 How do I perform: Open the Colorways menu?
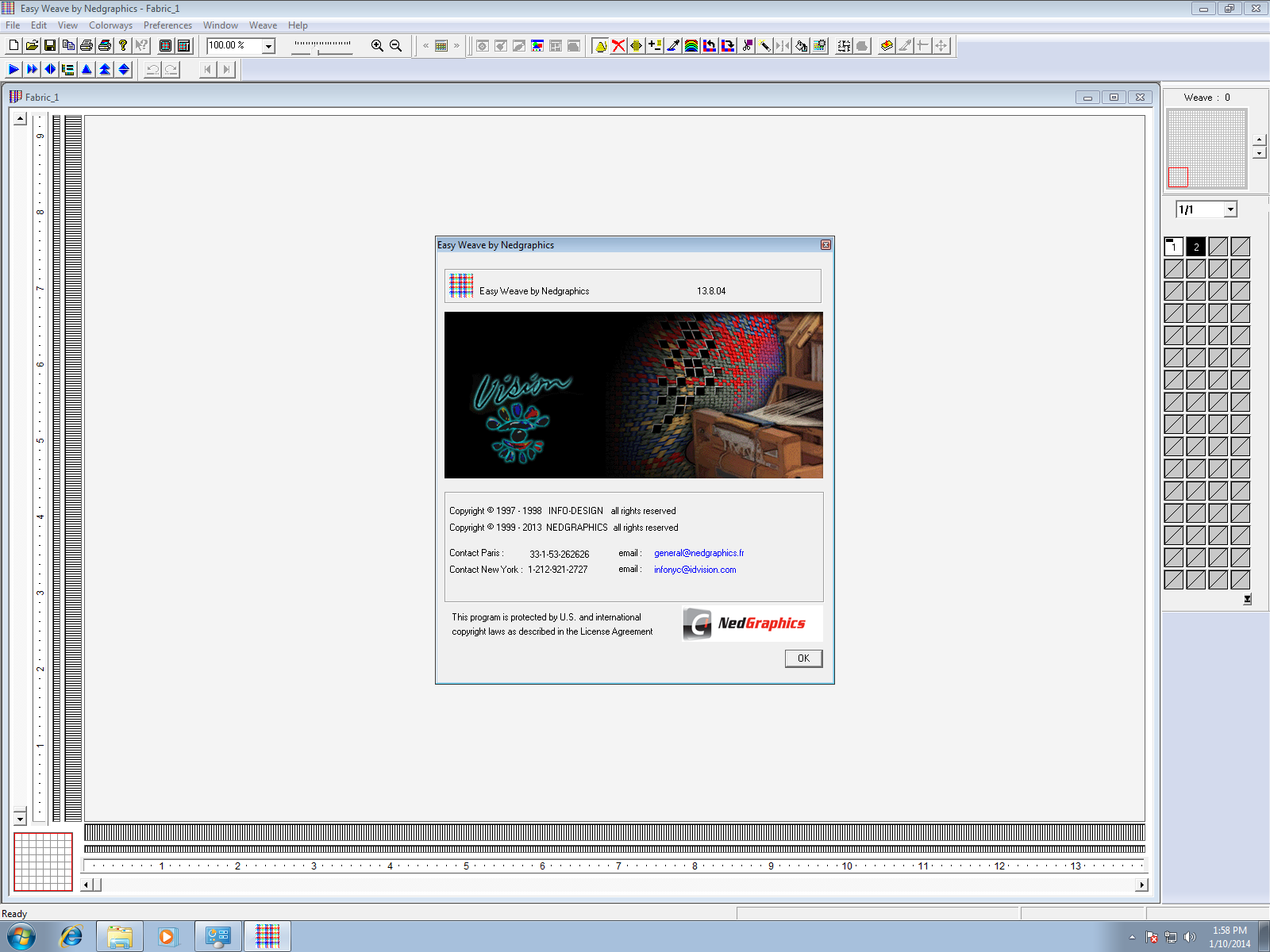[110, 25]
